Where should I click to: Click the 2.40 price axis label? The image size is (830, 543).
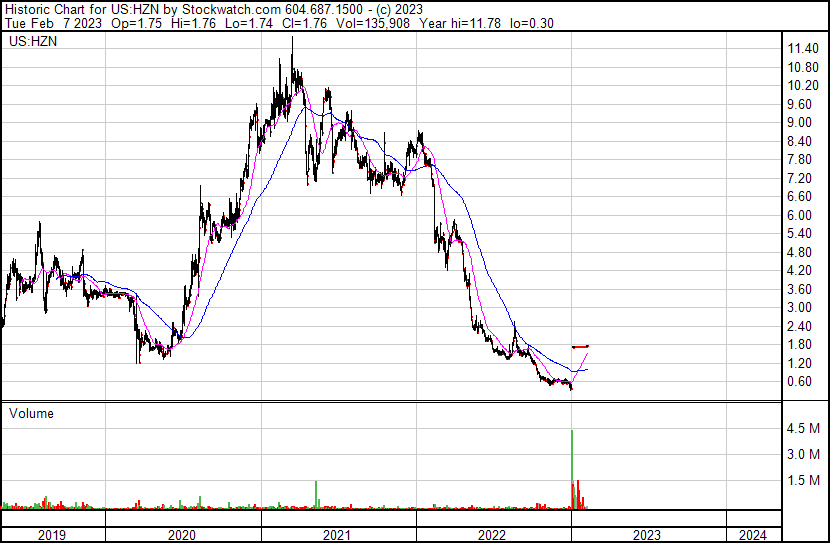coord(799,327)
